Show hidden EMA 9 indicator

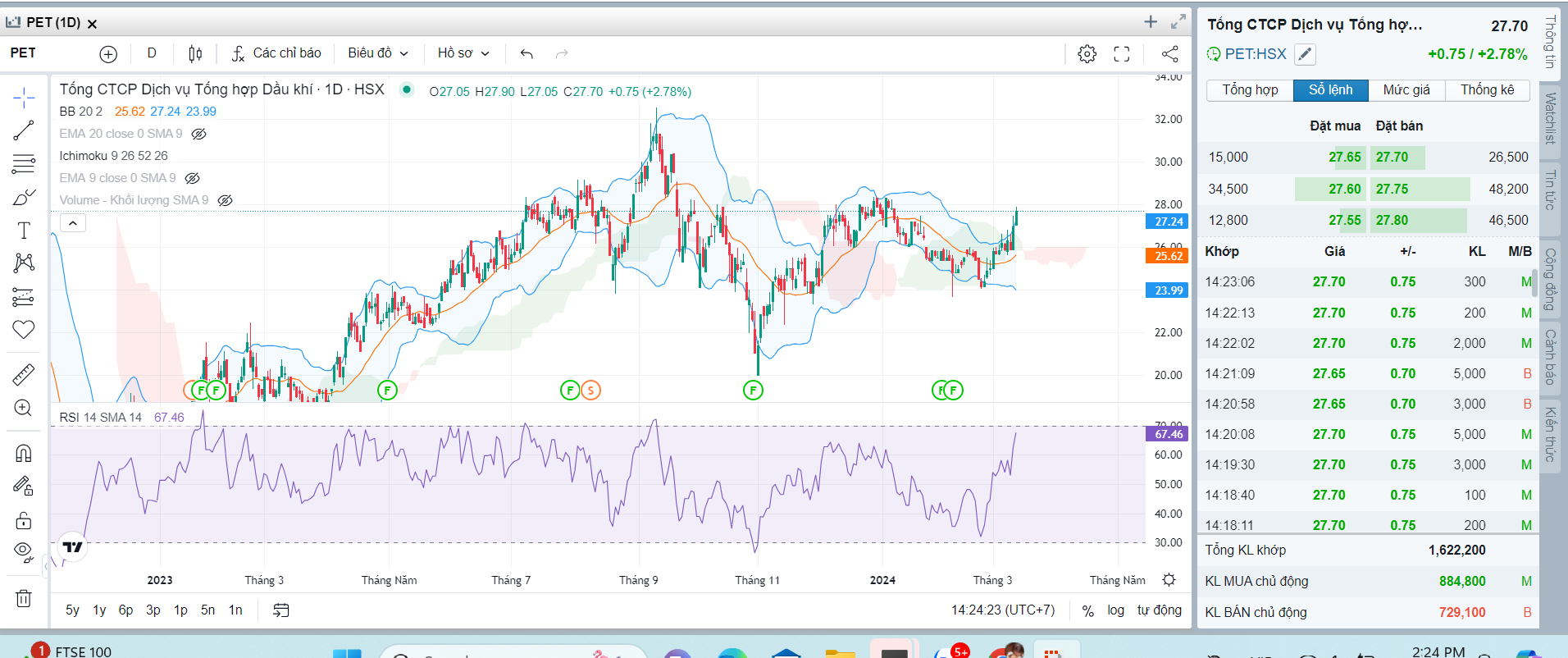pos(192,178)
